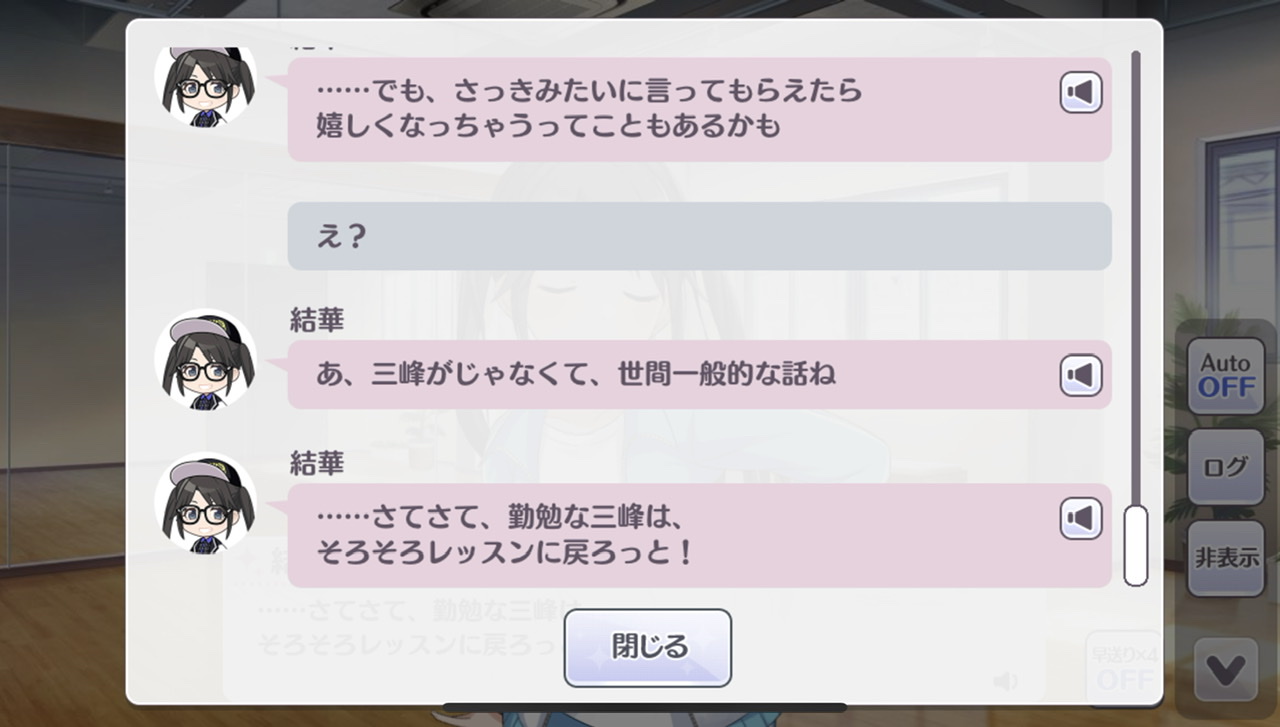Click 結華's avatar beside レッスンに戻ろっと
1280x727 pixels.
(x=205, y=503)
